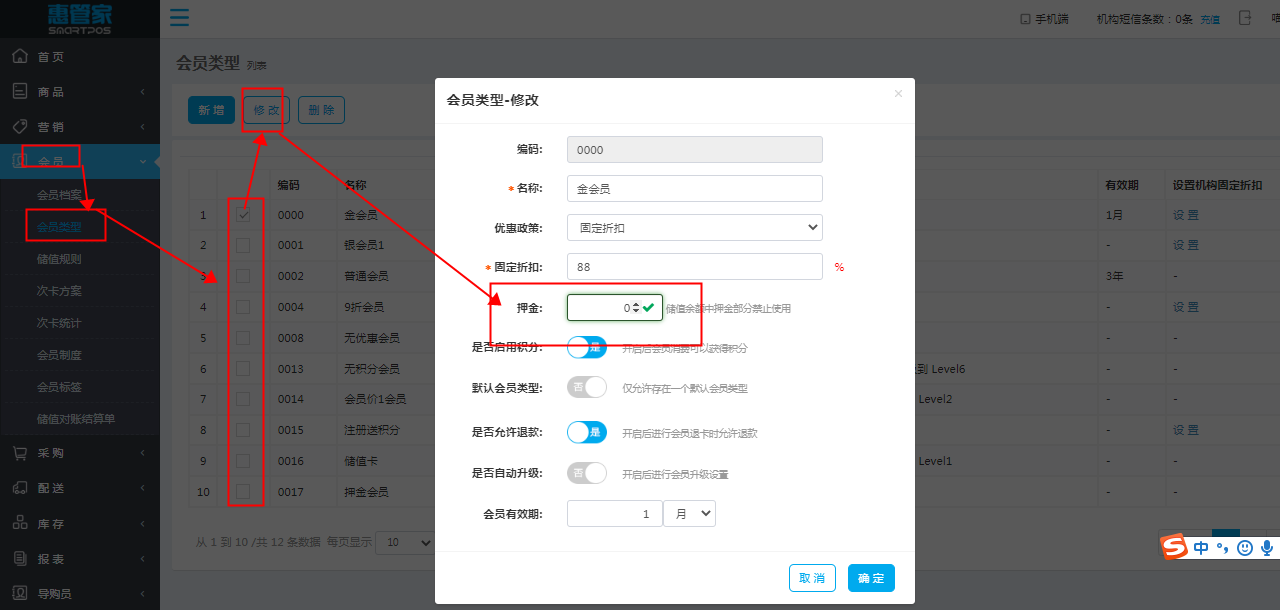Click the 库存 inventory icon
The width and height of the screenshot is (1280, 610).
pyautogui.click(x=20, y=523)
